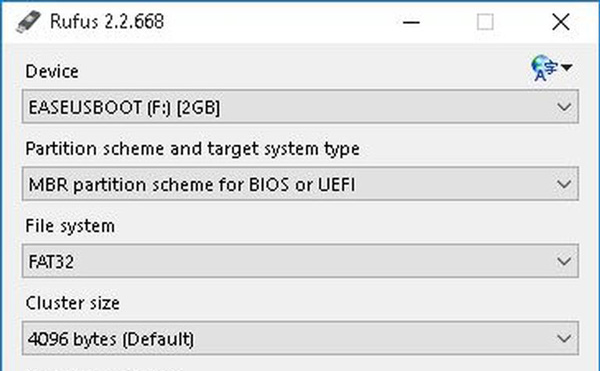Open the MBR partition scheme for BIOS or UEFI dropdown

pos(300,184)
